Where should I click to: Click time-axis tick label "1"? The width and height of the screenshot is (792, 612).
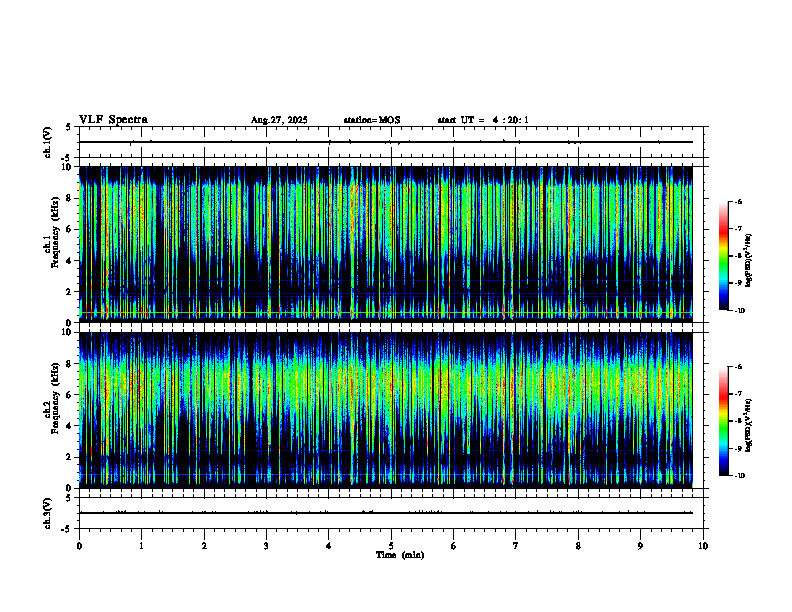point(142,546)
